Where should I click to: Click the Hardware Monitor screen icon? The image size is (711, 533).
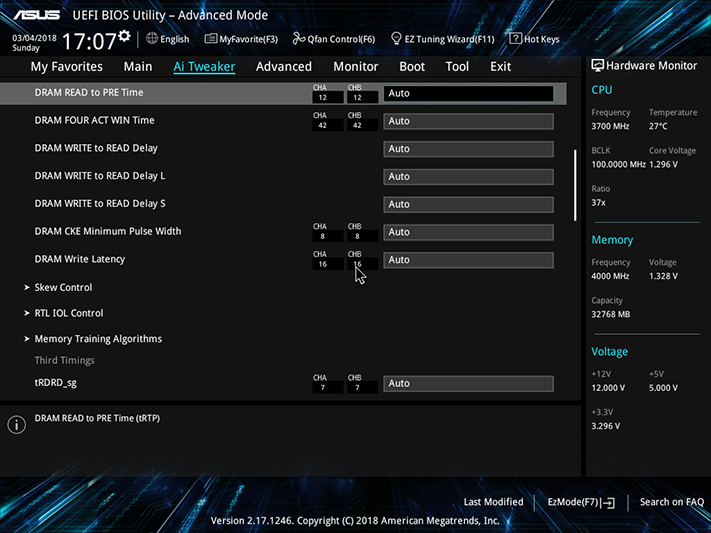(597, 66)
